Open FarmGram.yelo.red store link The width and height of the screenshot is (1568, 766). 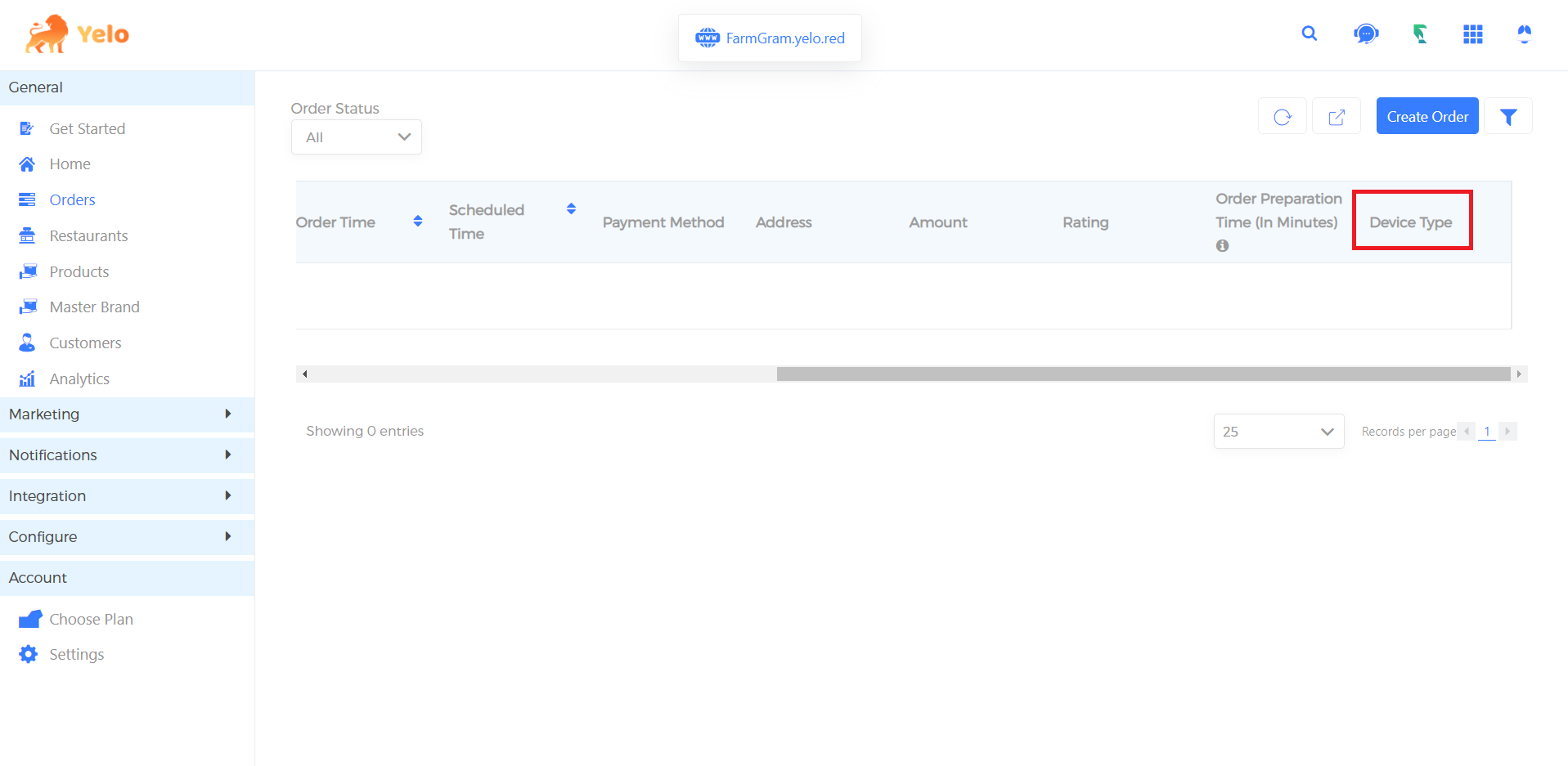[x=769, y=38]
